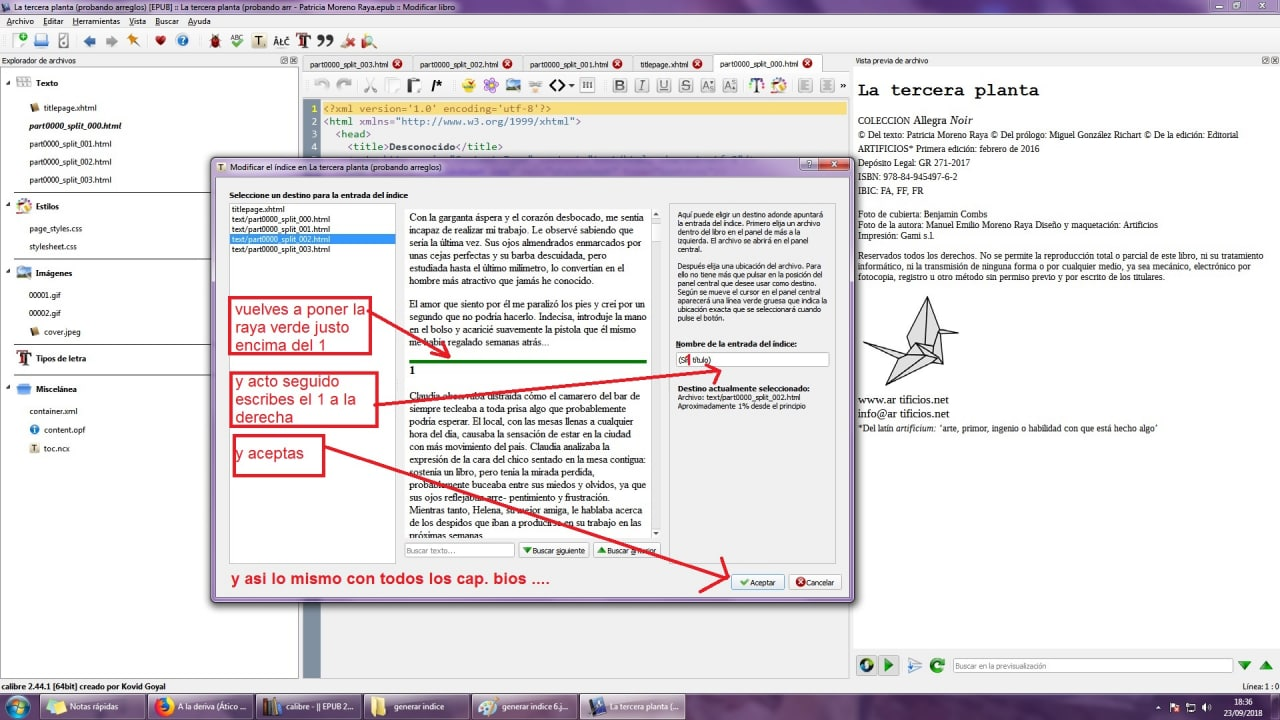Select 00001.gif in file explorer
1280x720 pixels.
(45, 295)
